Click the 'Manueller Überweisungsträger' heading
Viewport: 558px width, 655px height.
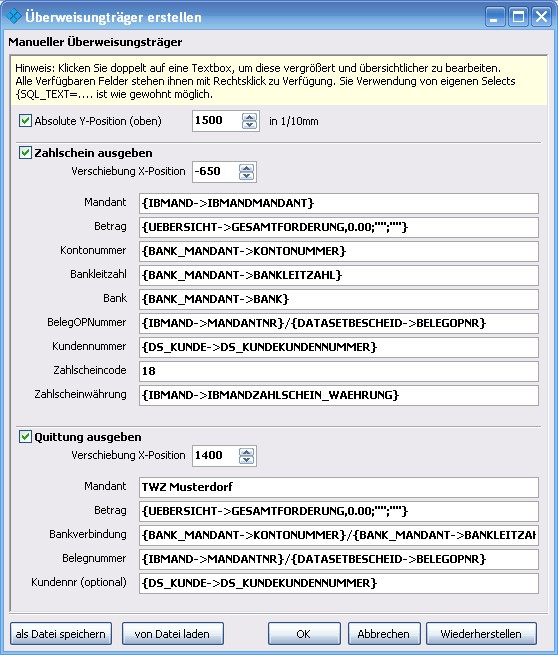pos(95,42)
